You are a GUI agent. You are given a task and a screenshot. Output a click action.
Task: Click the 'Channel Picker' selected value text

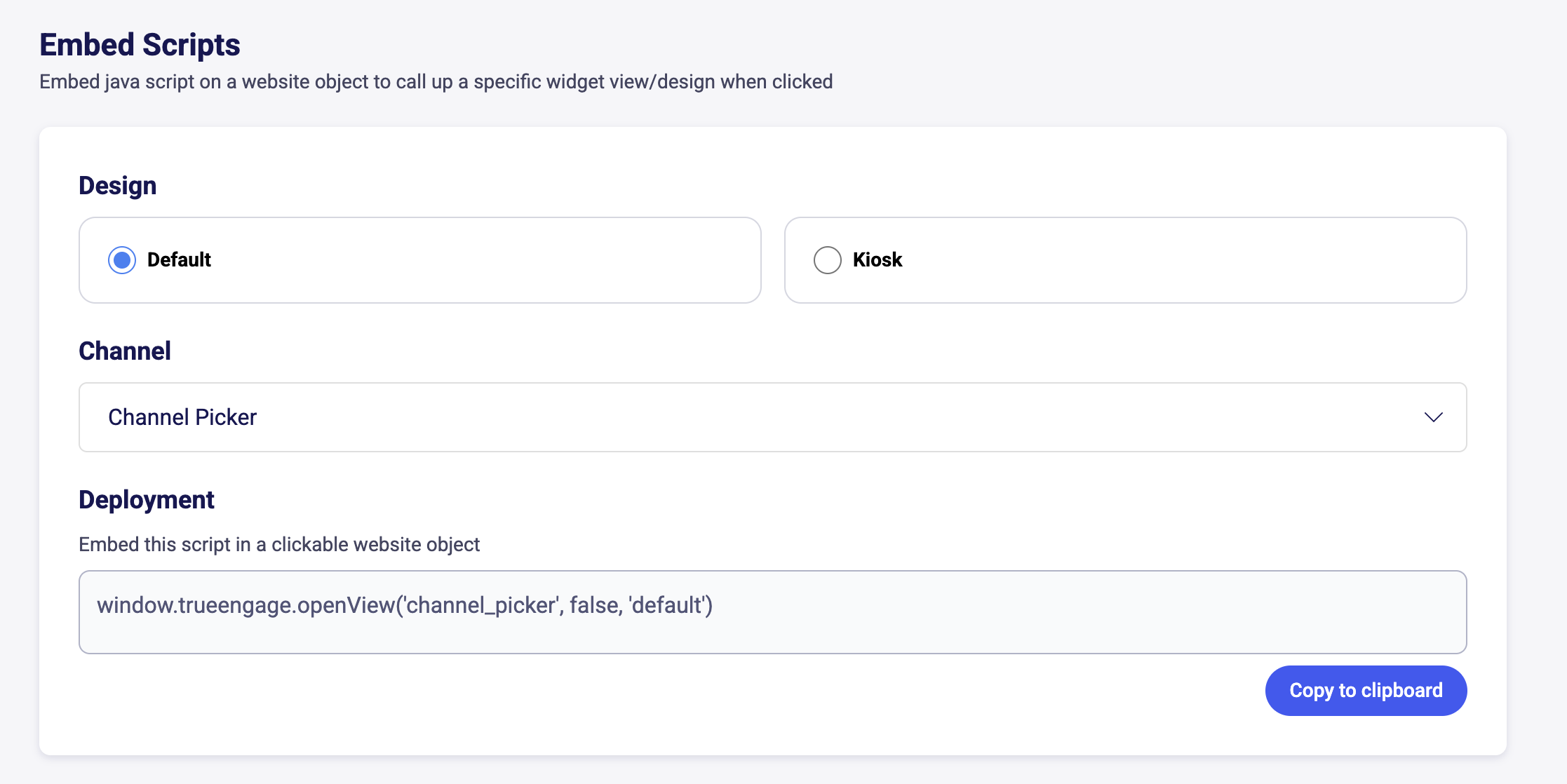coord(182,417)
